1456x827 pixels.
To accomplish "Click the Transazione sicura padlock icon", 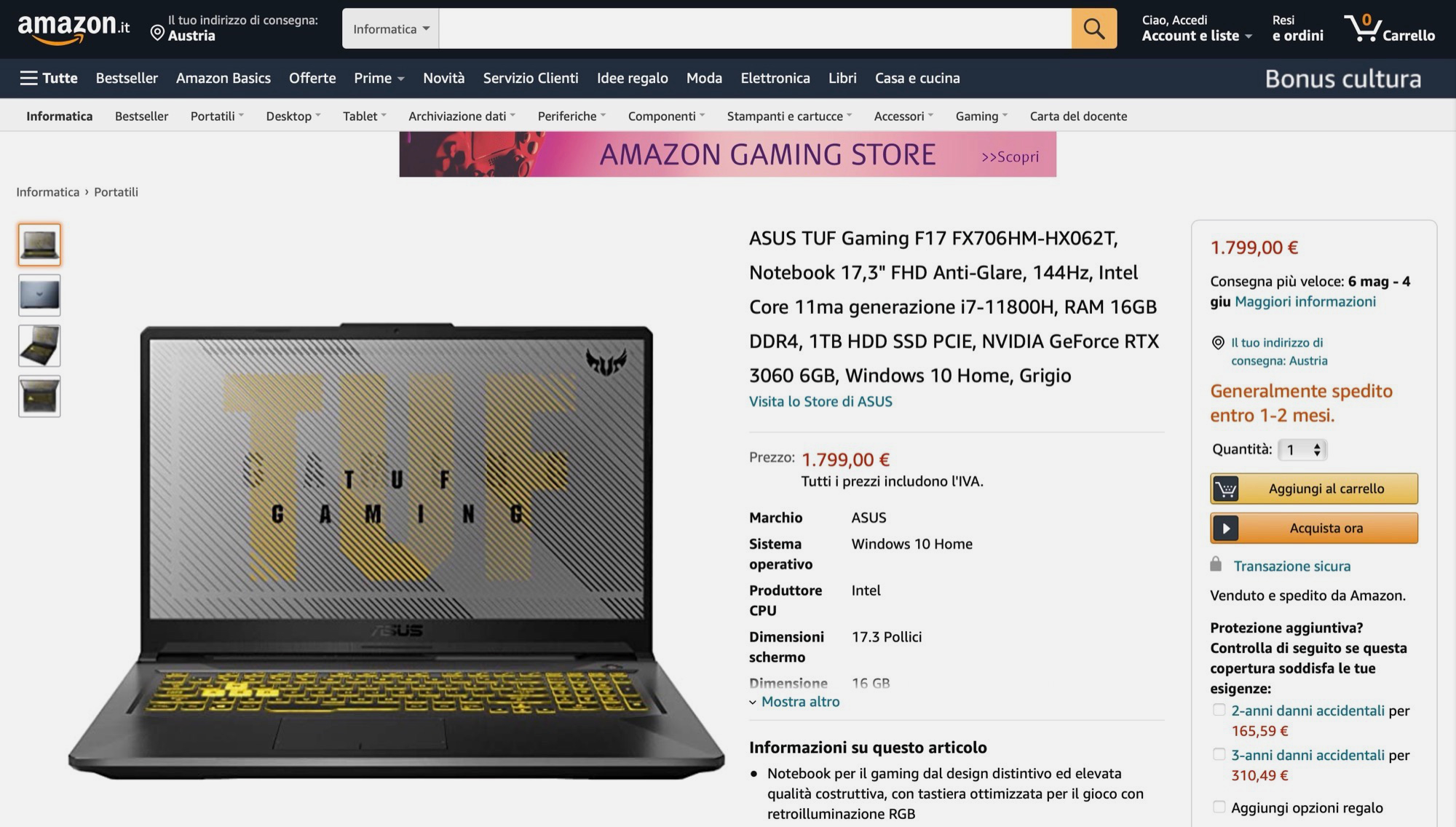I will tap(1216, 564).
